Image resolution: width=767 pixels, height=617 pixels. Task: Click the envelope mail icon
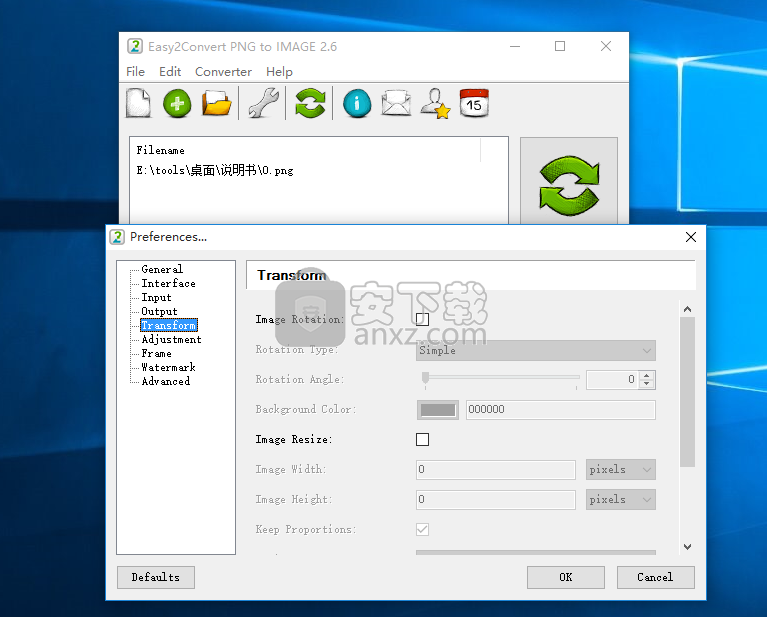pos(396,103)
